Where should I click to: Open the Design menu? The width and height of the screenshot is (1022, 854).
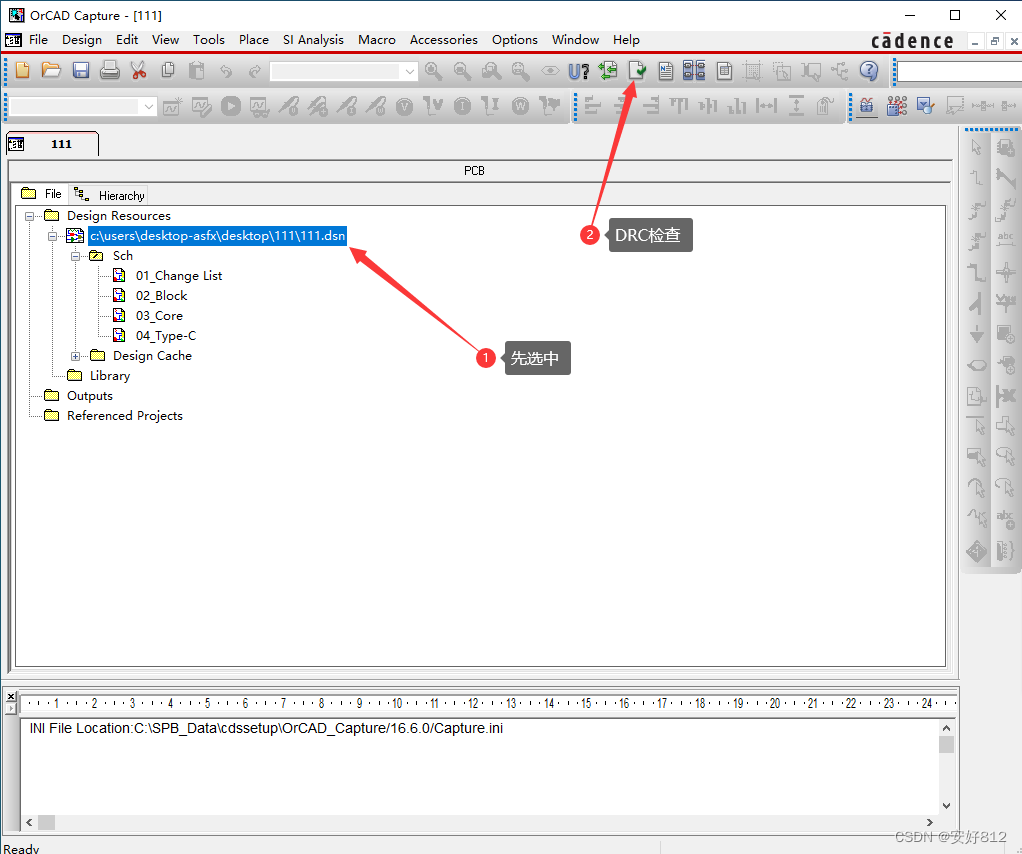point(82,40)
